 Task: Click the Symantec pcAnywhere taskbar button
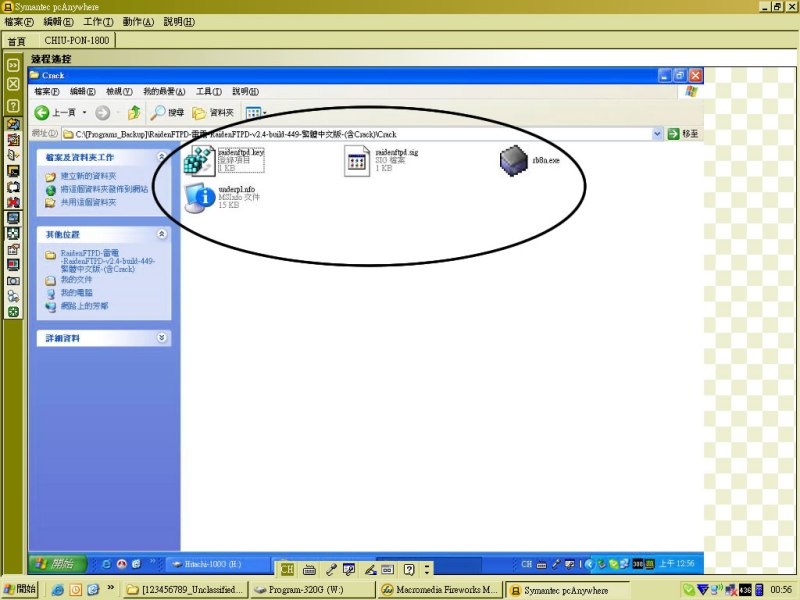[567, 590]
